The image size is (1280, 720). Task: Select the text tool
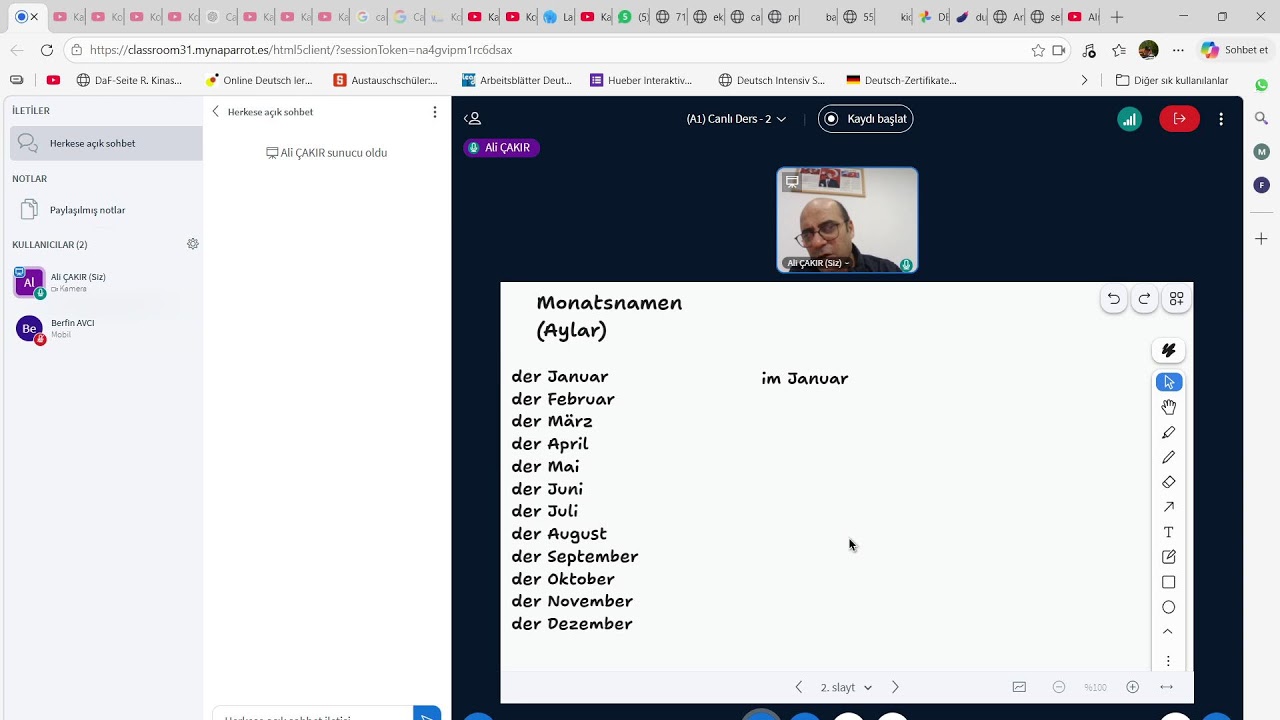pos(1168,532)
